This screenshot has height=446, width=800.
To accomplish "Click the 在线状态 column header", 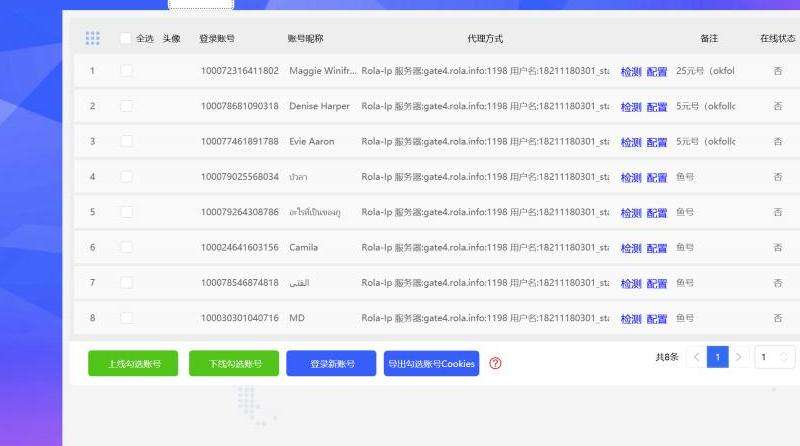I will tap(778, 39).
